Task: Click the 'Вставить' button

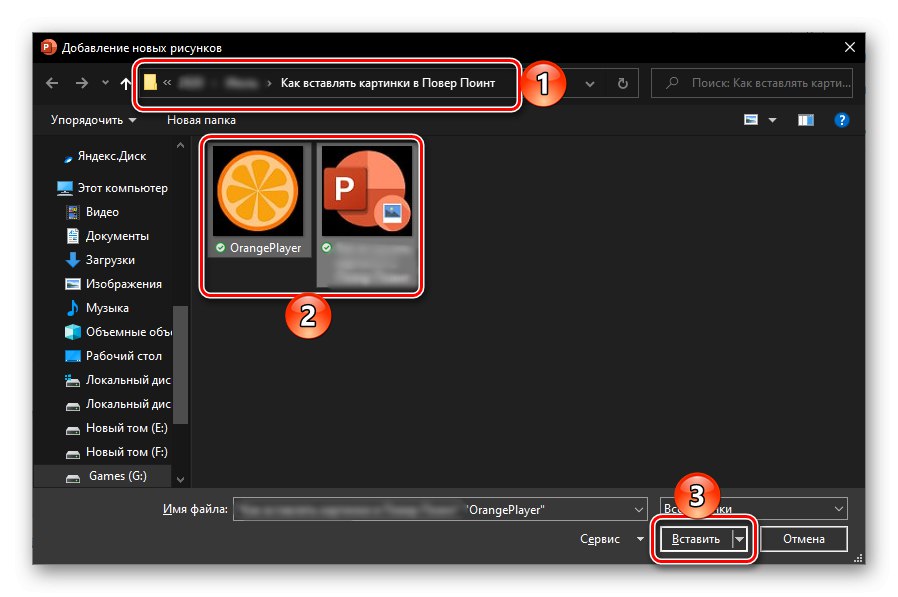Action: click(696, 539)
